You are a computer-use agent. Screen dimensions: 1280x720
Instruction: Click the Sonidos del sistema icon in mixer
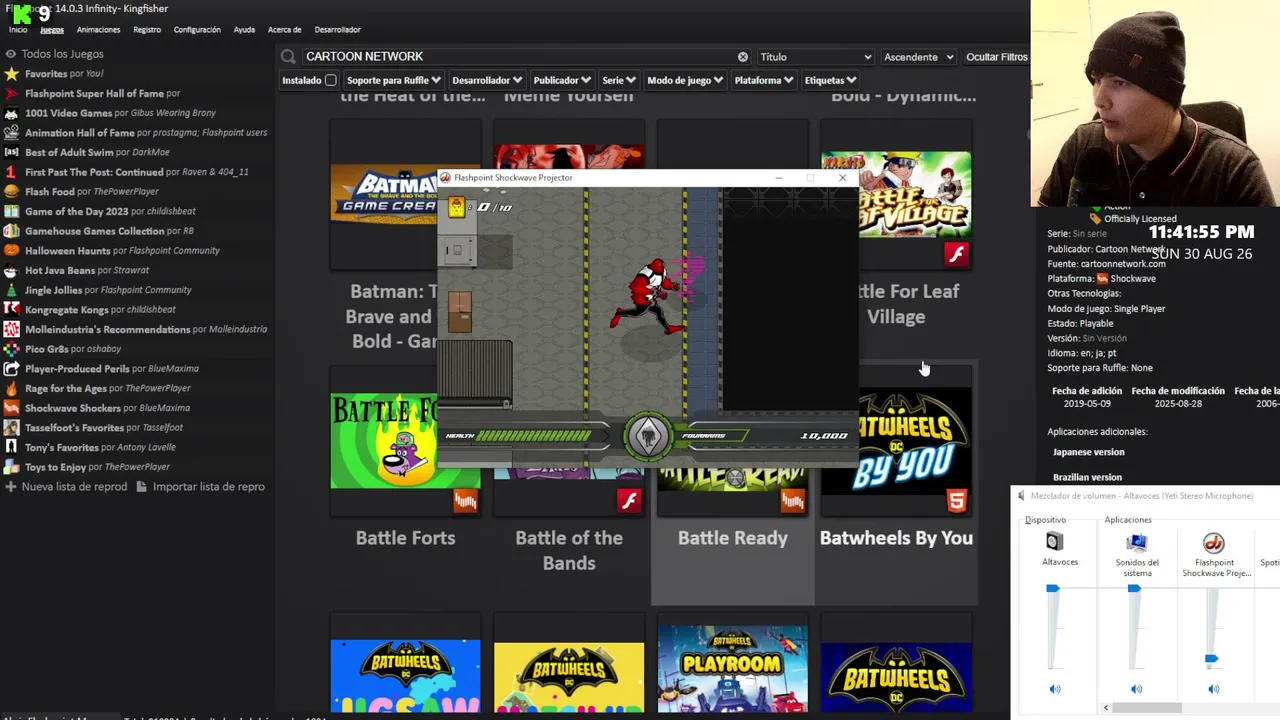[x=1136, y=543]
